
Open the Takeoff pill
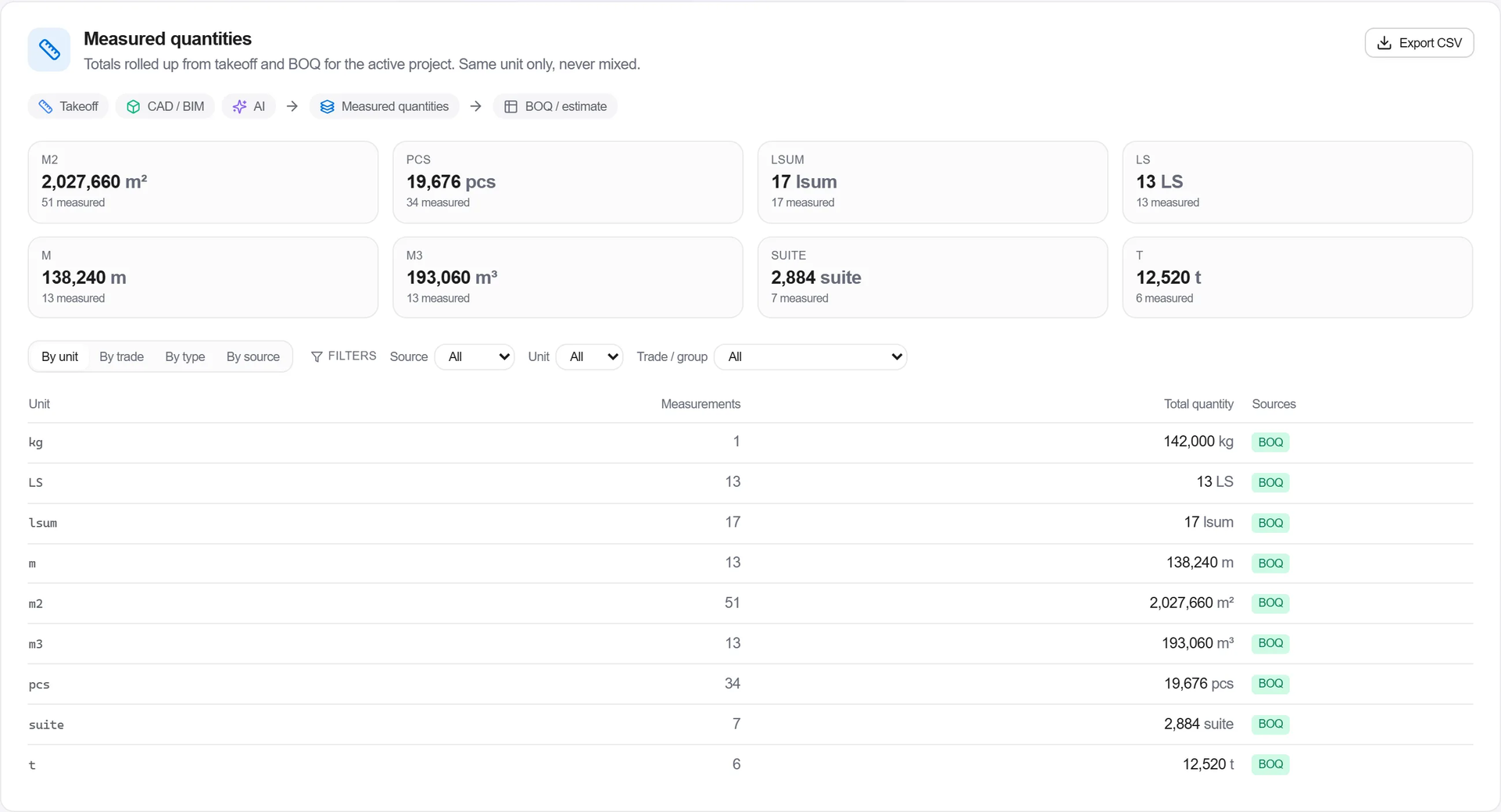click(x=68, y=106)
